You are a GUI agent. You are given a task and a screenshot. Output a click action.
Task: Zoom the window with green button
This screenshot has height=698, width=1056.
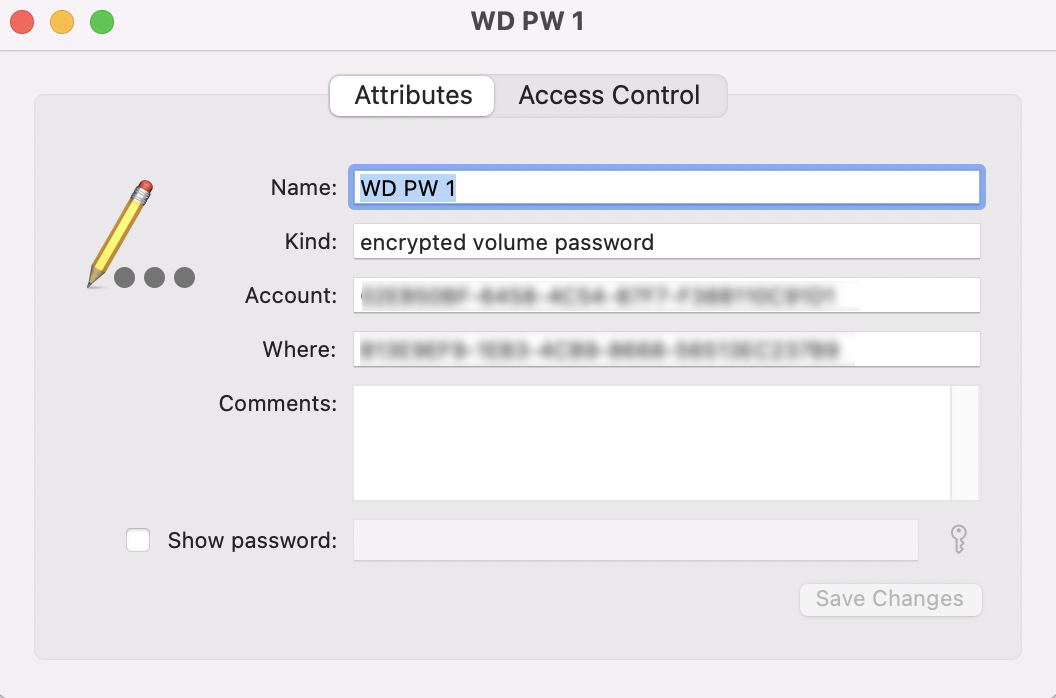click(x=102, y=22)
